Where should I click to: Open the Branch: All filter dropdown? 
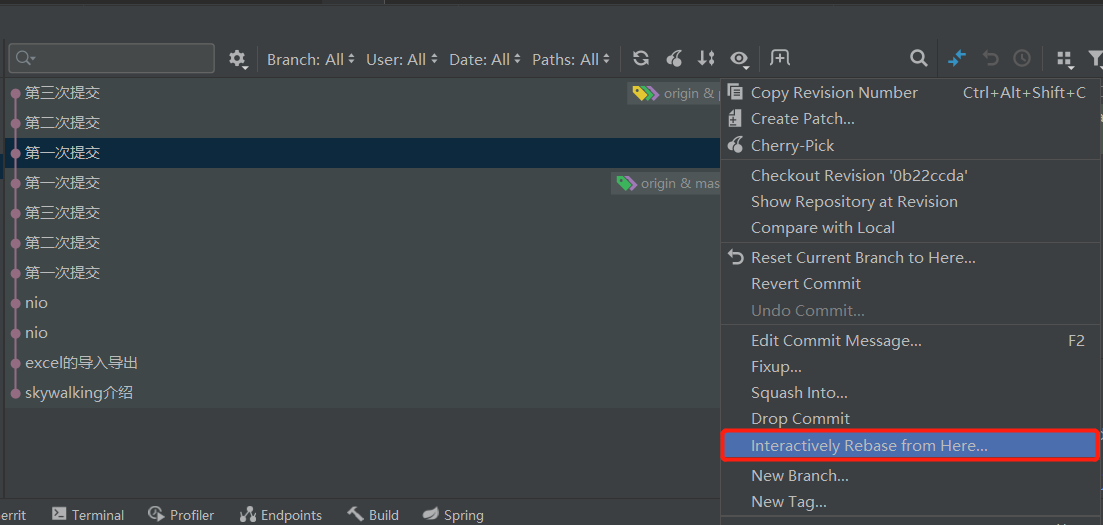(311, 59)
